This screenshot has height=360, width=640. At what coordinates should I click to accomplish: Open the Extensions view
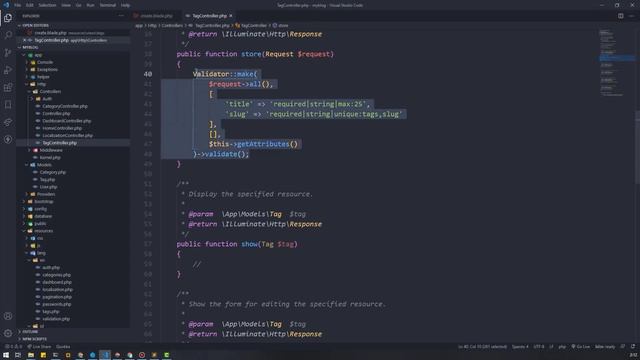pos(8,87)
